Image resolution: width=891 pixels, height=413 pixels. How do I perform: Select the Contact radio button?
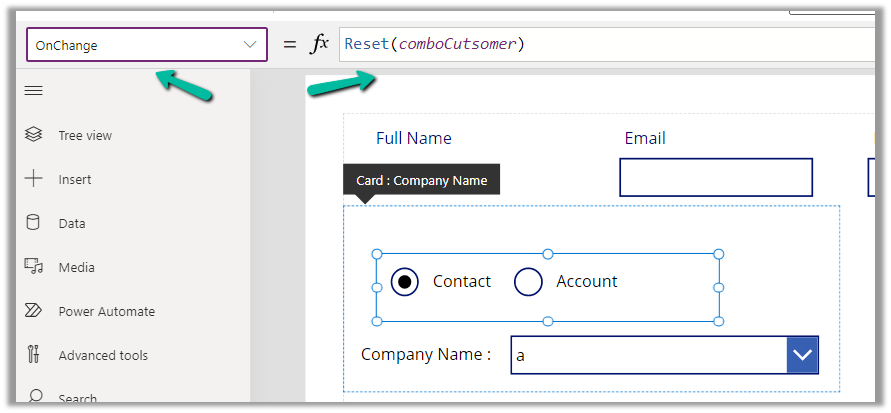(x=405, y=282)
